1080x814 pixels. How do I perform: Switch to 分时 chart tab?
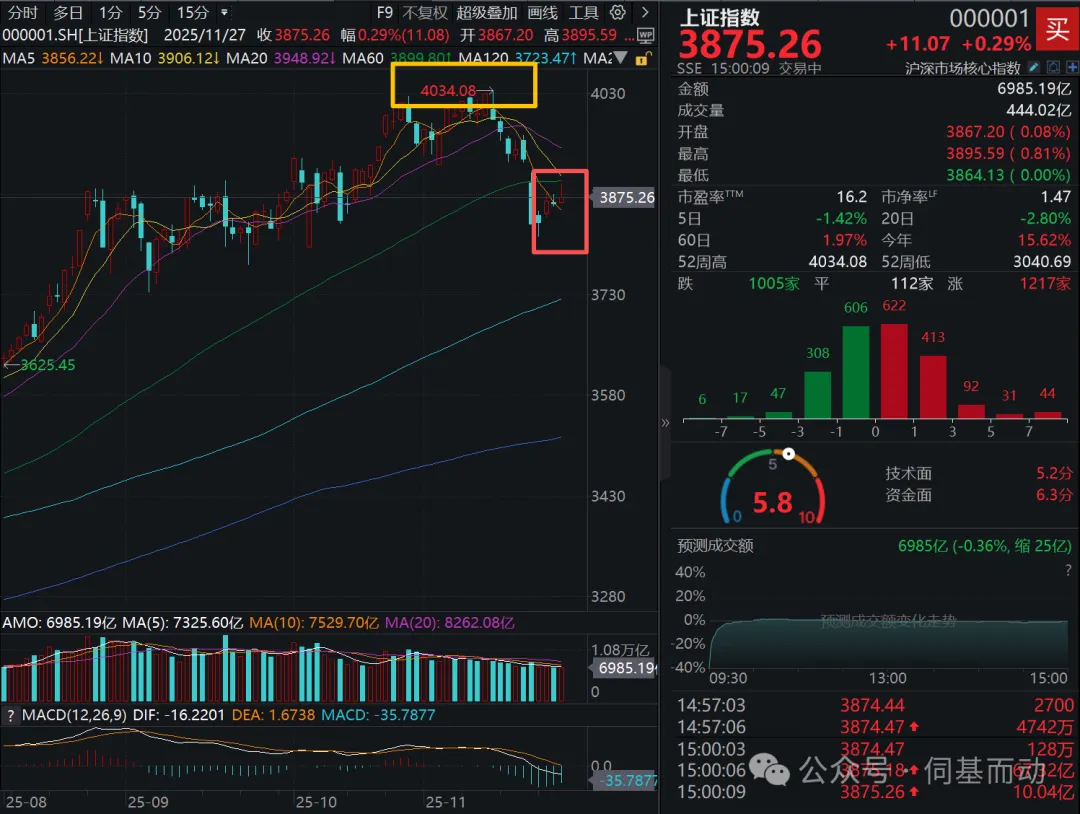click(22, 13)
